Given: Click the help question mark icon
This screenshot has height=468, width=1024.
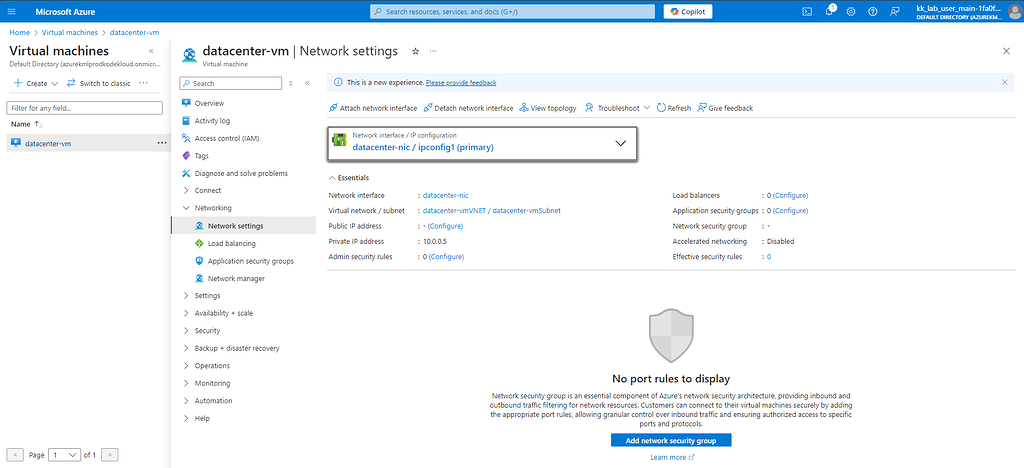Looking at the screenshot, I should click(872, 11).
